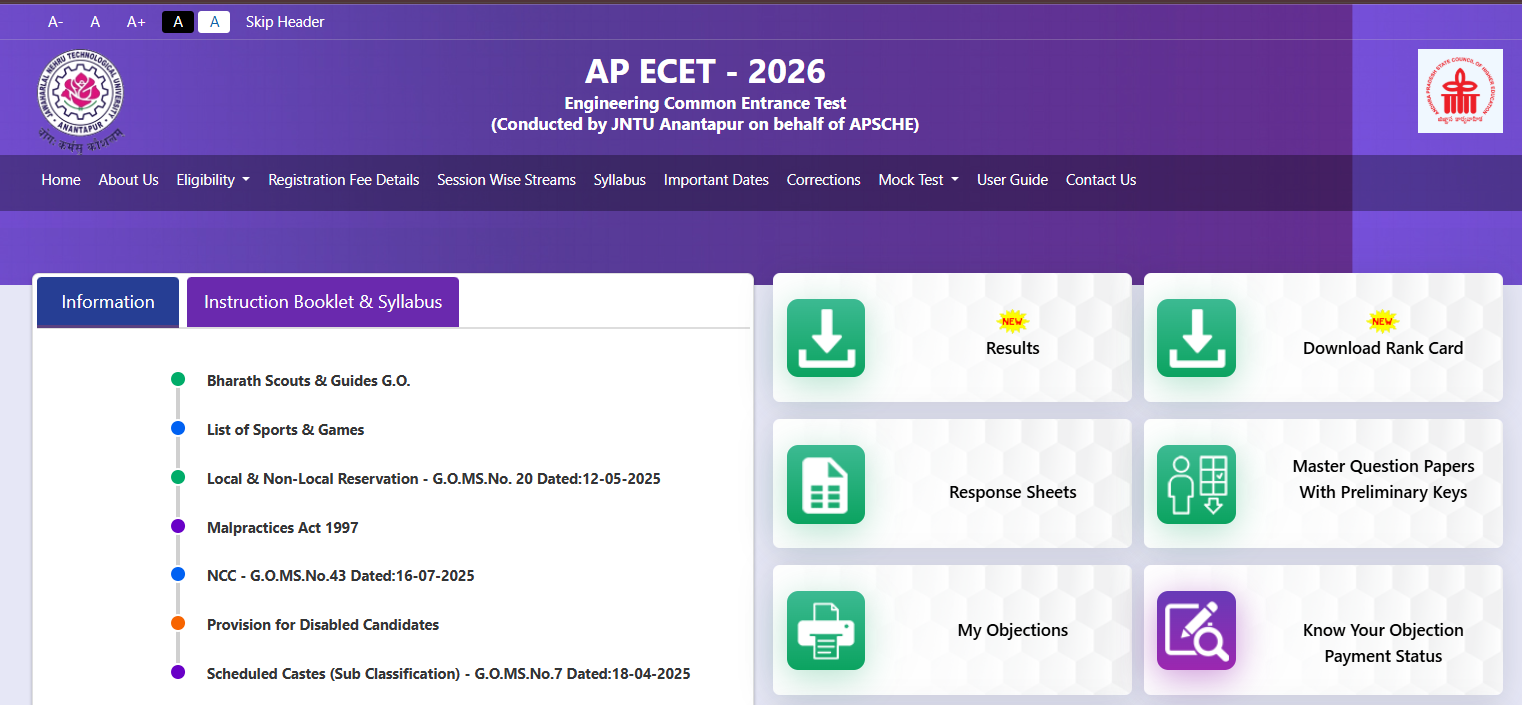
Task: Open Syllabus in the navigation bar
Action: pos(620,180)
